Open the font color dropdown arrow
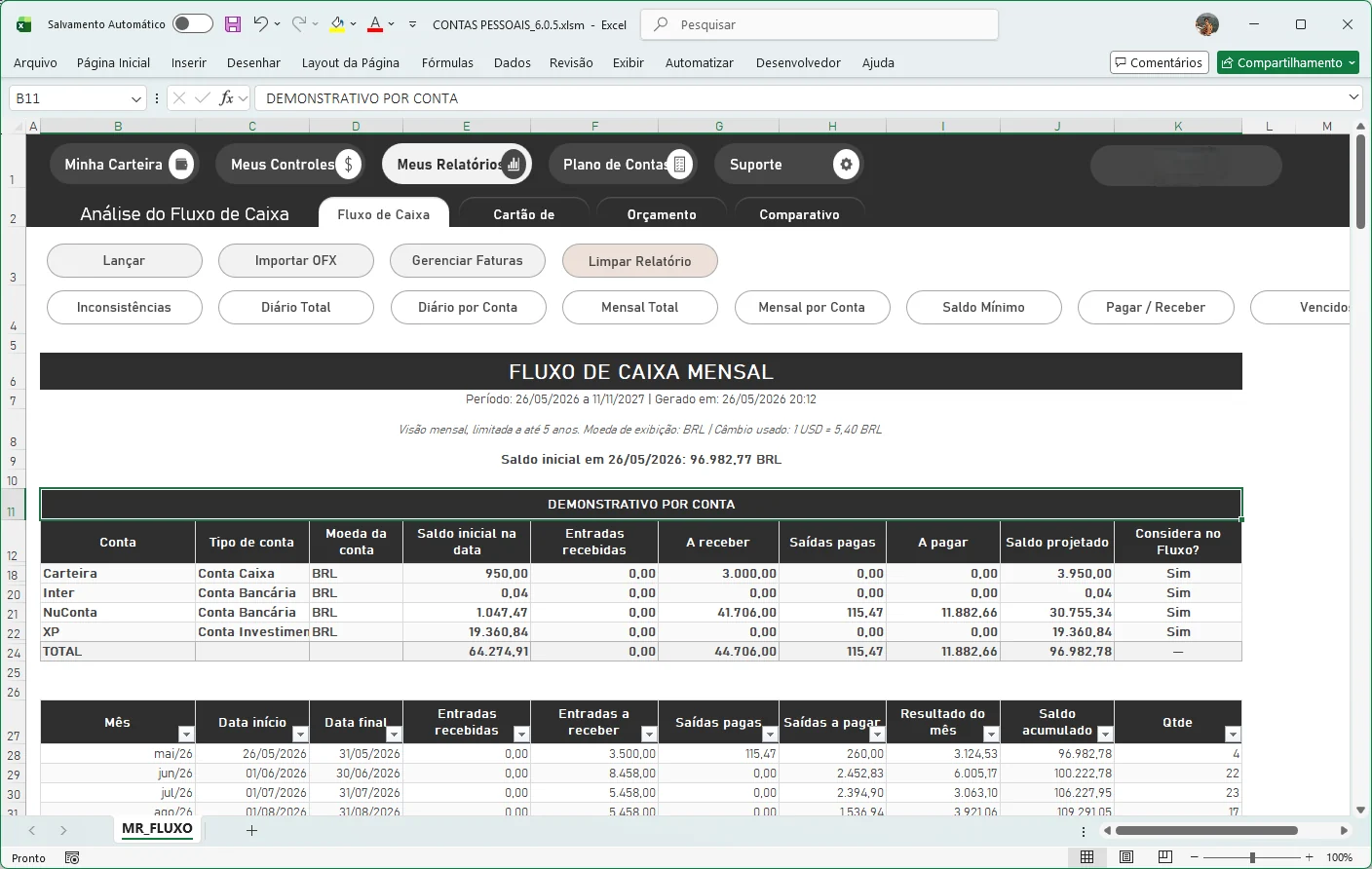The height and width of the screenshot is (869, 1372). [392, 24]
